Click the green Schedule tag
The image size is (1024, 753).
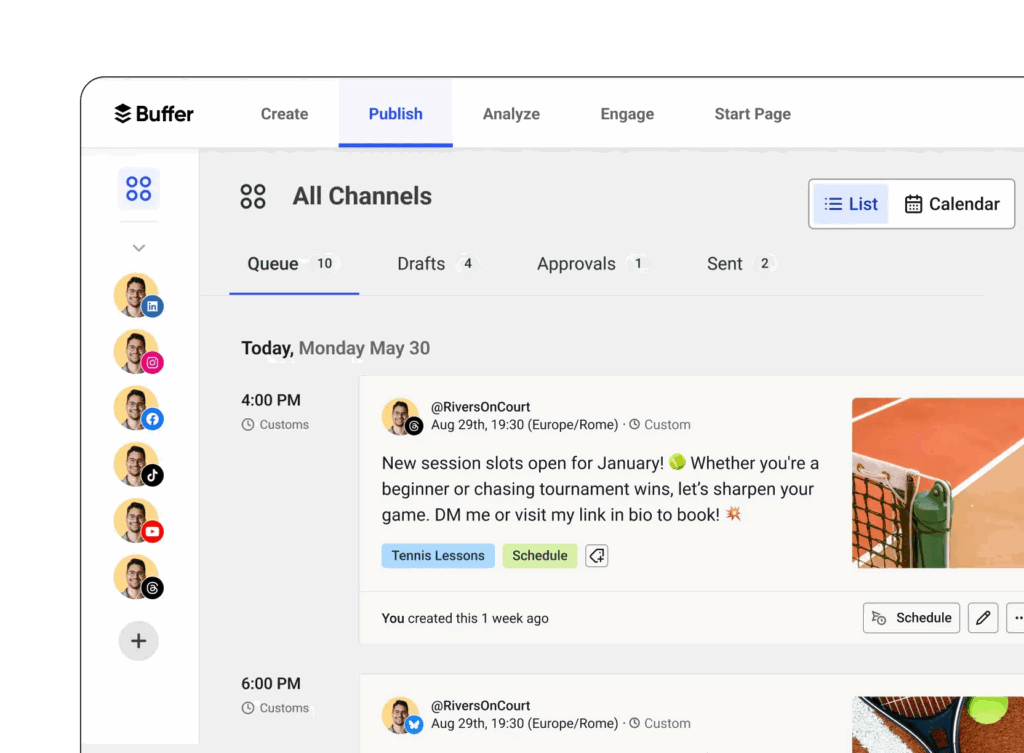pyautogui.click(x=539, y=556)
